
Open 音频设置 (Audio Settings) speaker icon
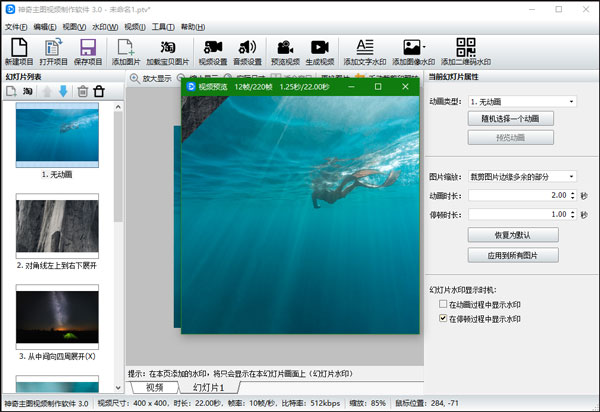click(x=248, y=47)
